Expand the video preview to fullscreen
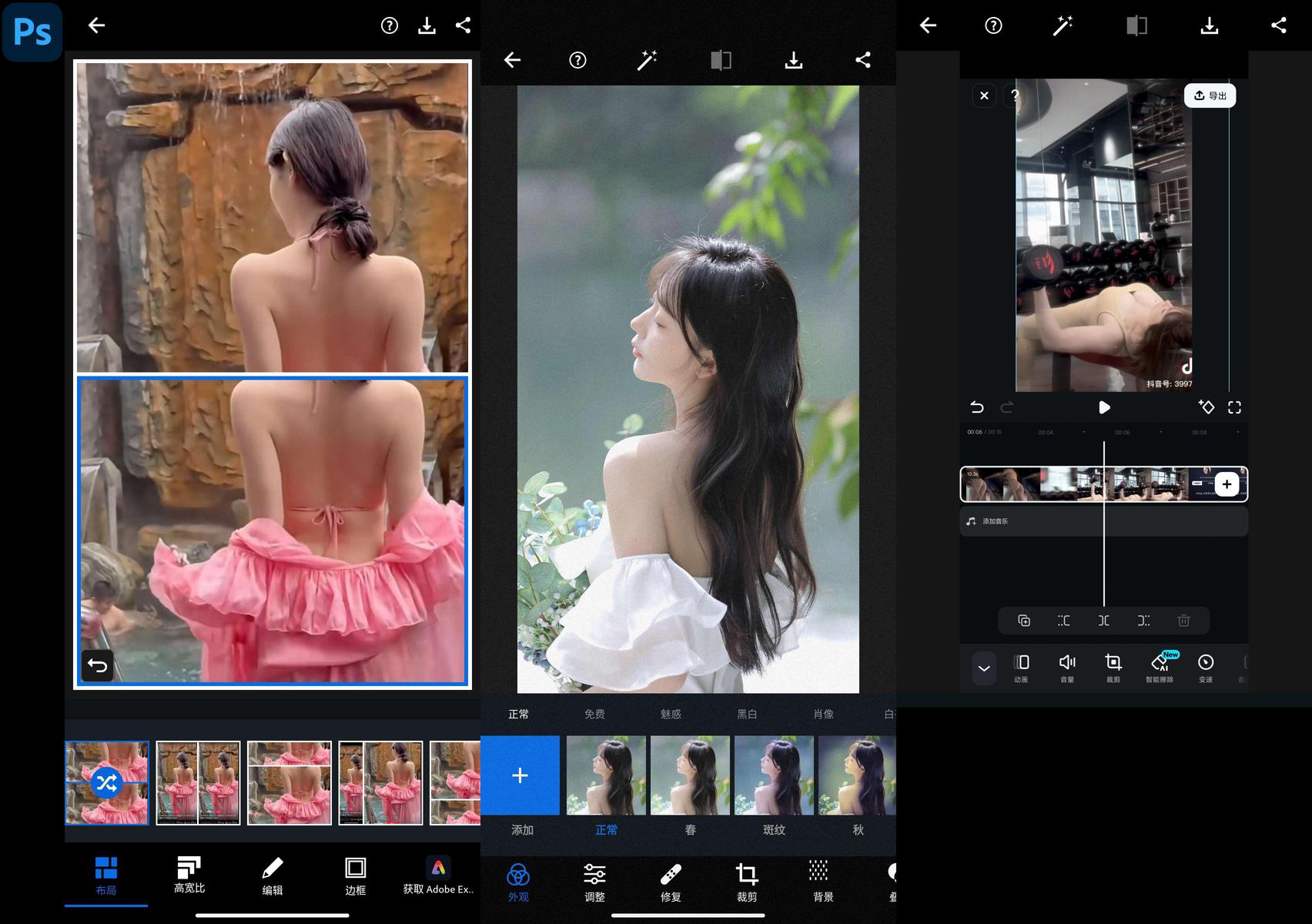Screen dimensions: 1312x924 [1234, 407]
